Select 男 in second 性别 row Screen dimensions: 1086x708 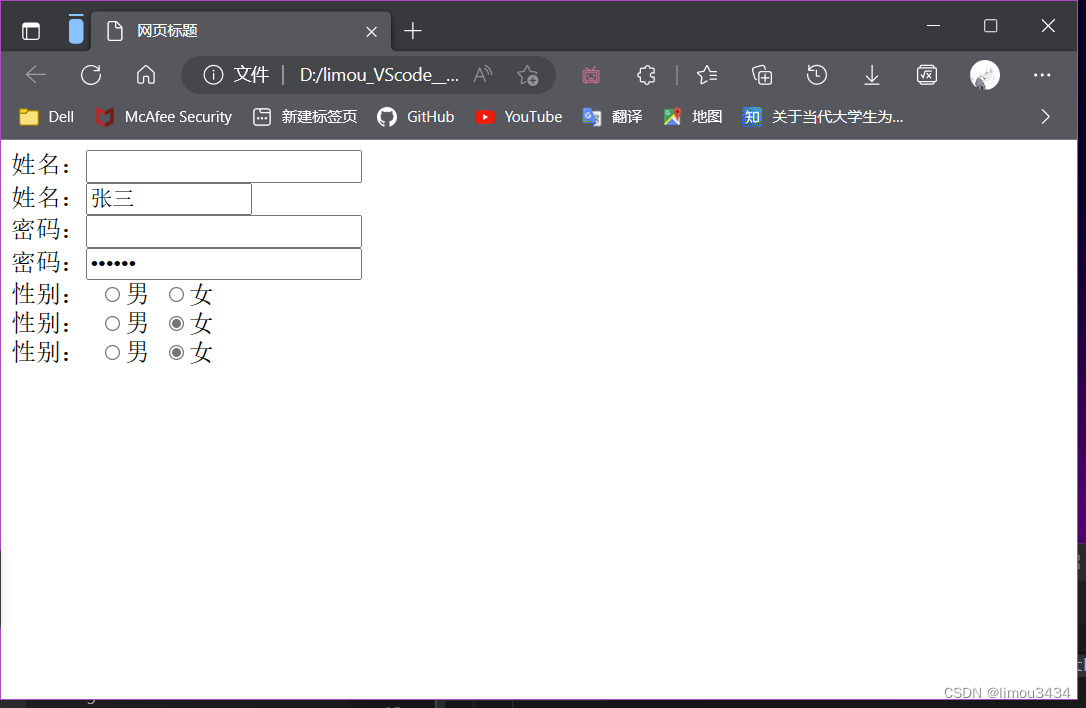click(112, 324)
